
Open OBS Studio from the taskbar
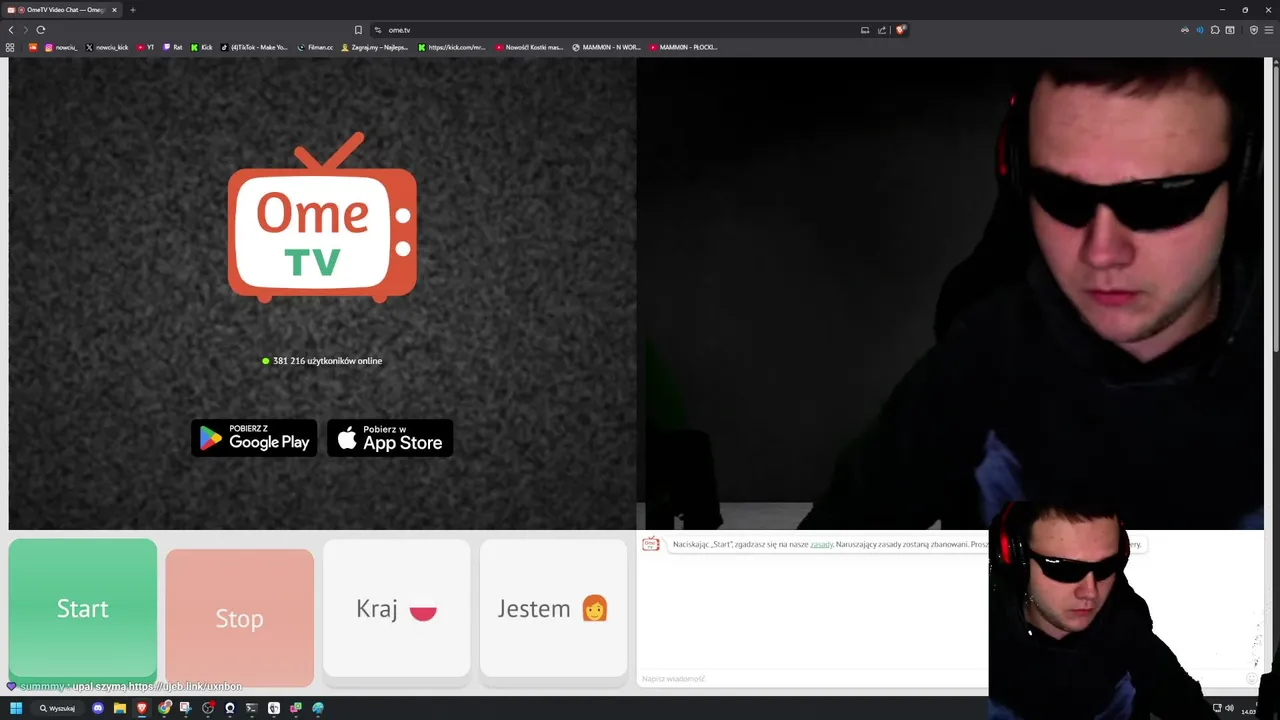click(208, 708)
